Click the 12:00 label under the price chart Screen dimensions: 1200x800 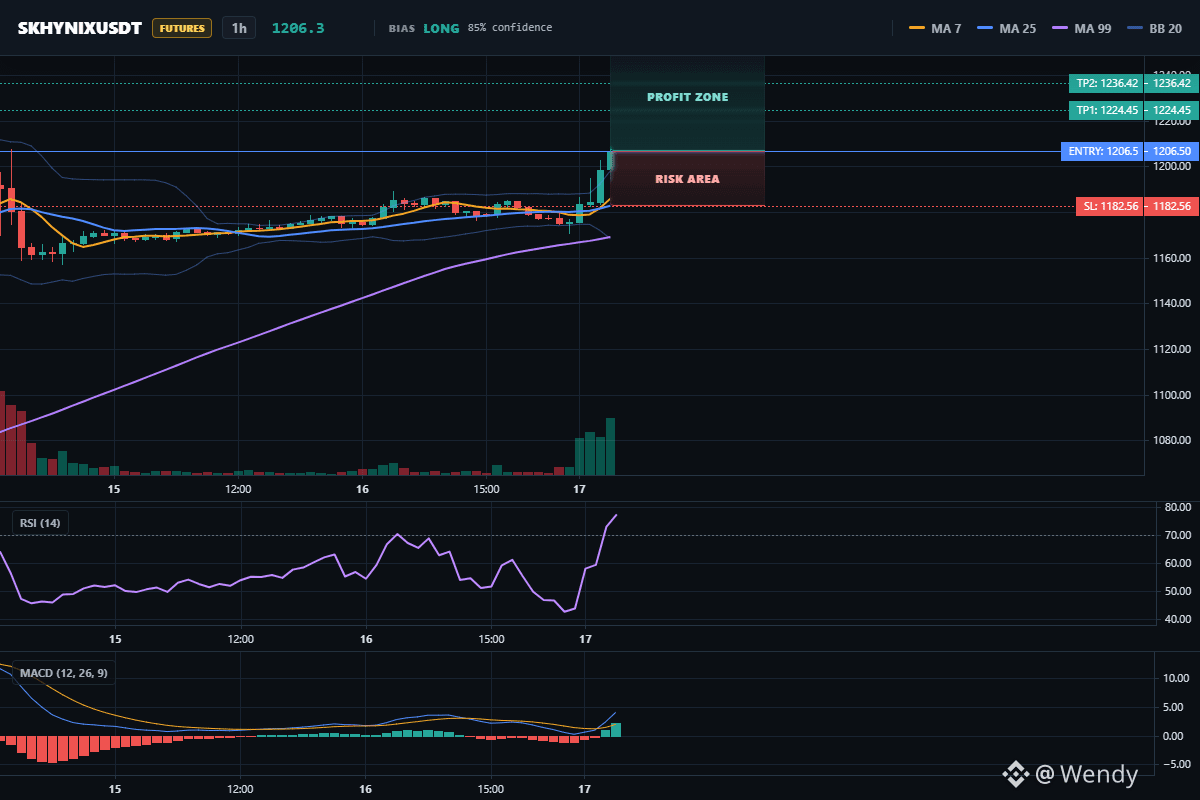pyautogui.click(x=238, y=489)
